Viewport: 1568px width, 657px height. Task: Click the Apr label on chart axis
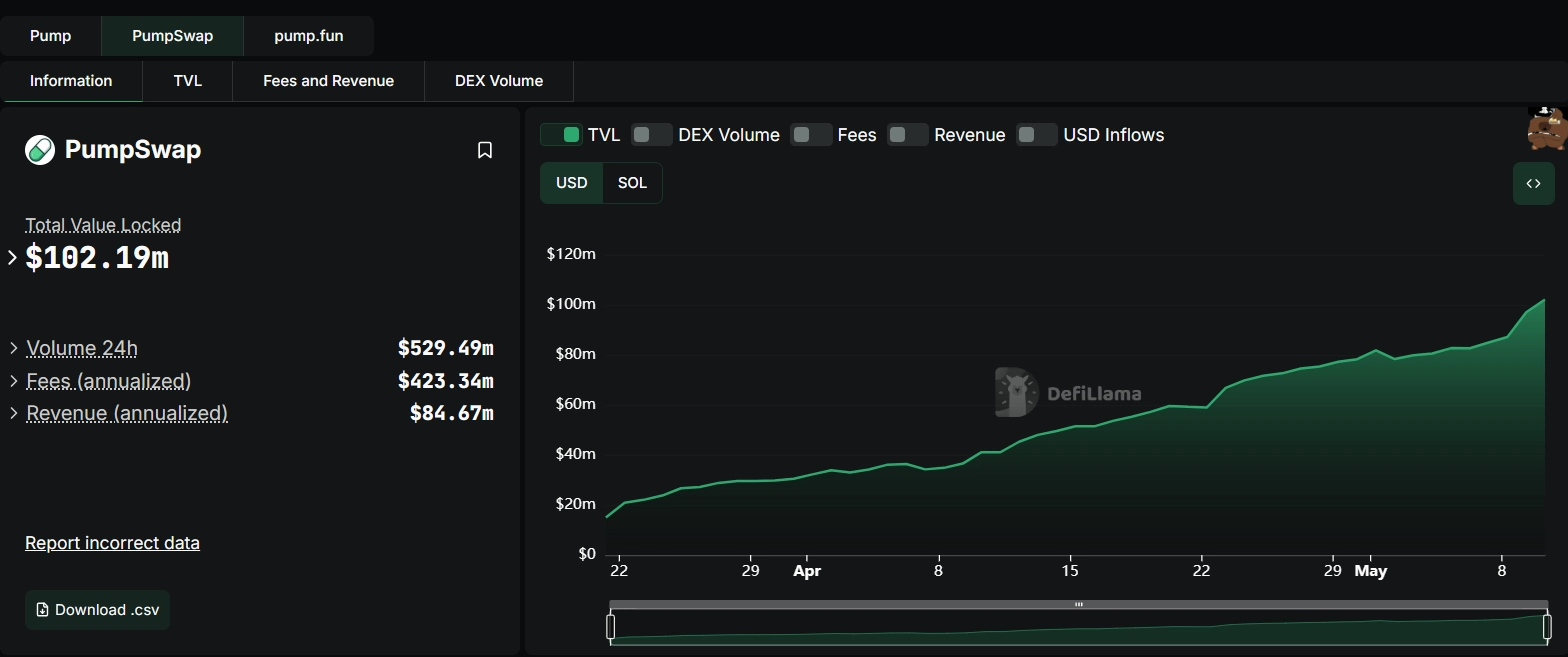point(807,571)
